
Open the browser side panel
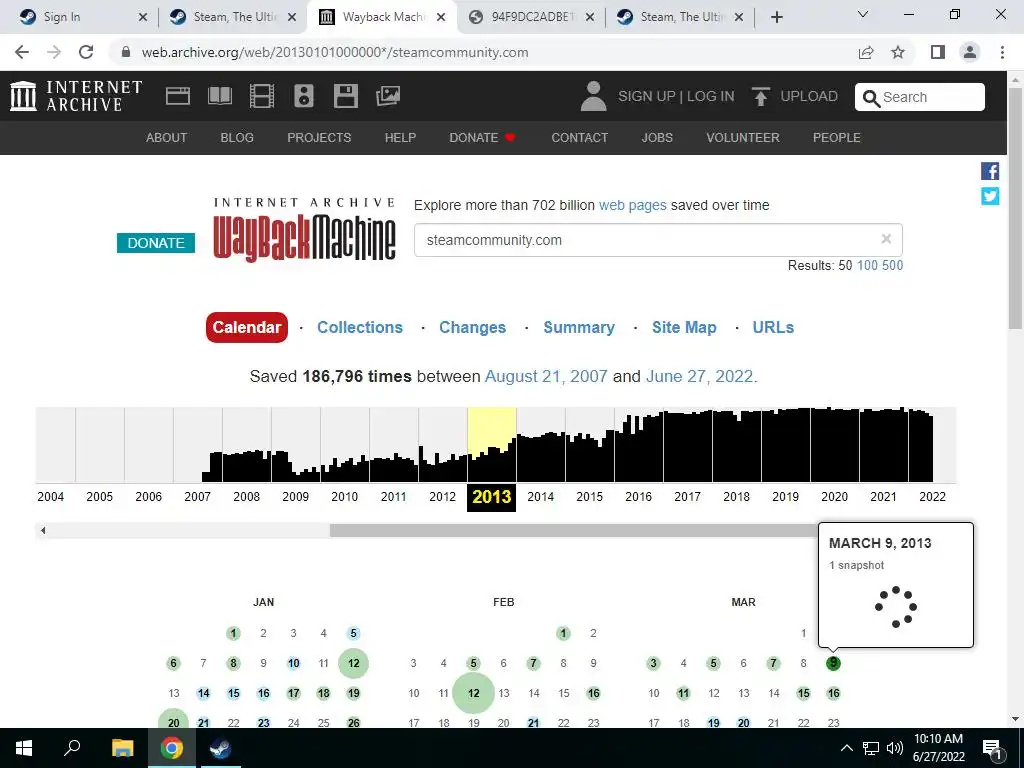click(938, 52)
